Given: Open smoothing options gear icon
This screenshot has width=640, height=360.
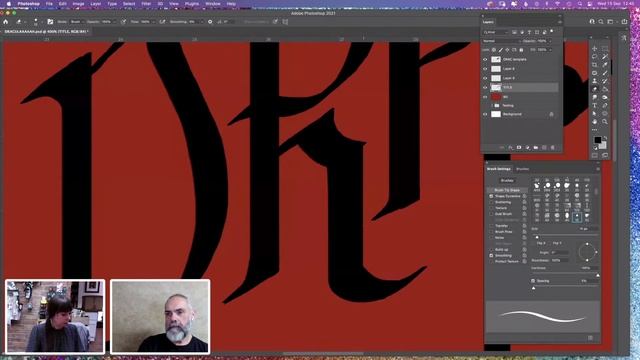Looking at the screenshot, I should (210, 22).
